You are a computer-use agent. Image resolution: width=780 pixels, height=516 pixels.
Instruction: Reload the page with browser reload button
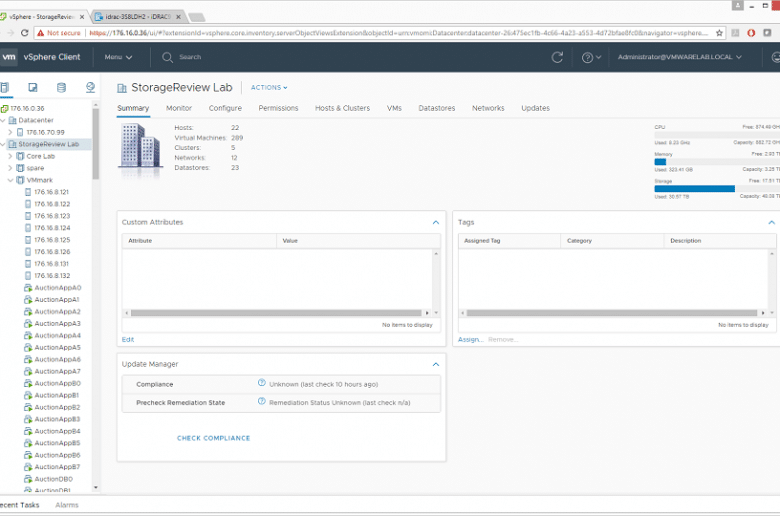pos(24,33)
